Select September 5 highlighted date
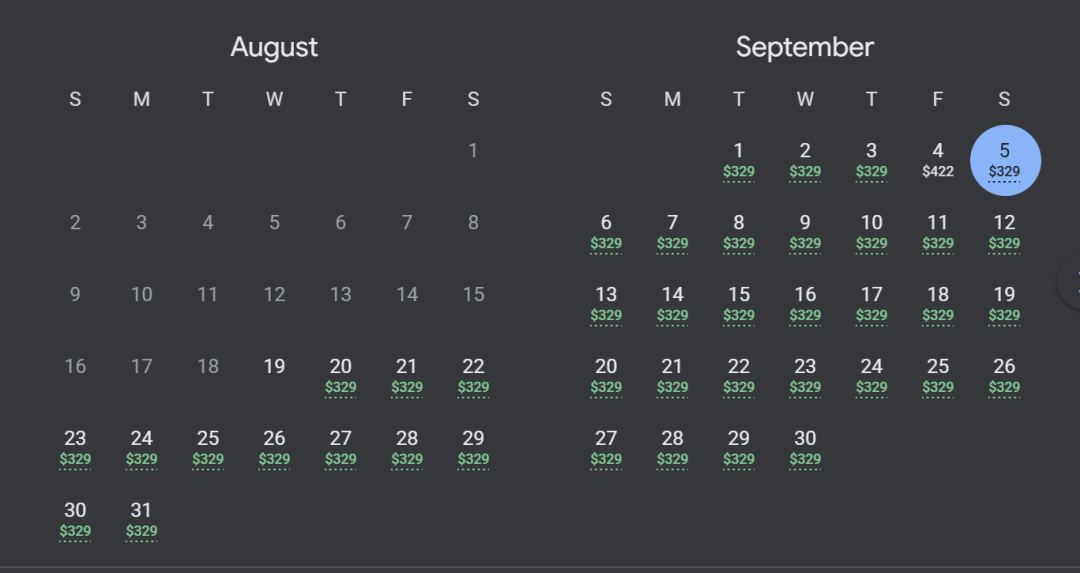The height and width of the screenshot is (573, 1080). pyautogui.click(x=1004, y=160)
